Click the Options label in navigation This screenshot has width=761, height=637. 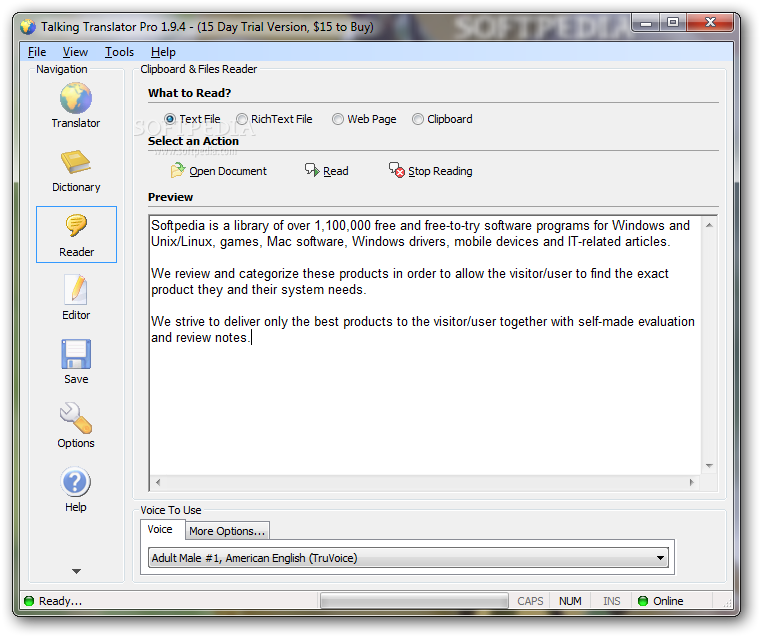pos(76,443)
